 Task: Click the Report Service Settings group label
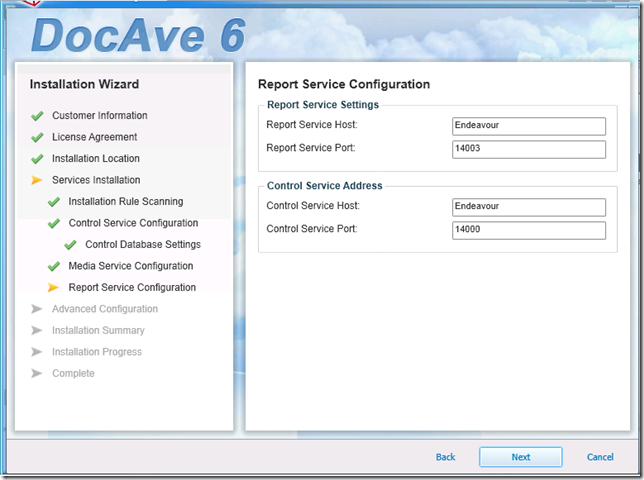click(323, 105)
